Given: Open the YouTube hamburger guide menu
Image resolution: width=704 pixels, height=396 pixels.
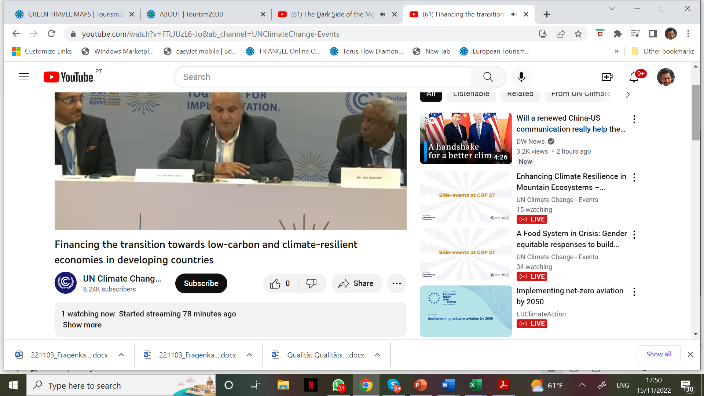Looking at the screenshot, I should (24, 76).
